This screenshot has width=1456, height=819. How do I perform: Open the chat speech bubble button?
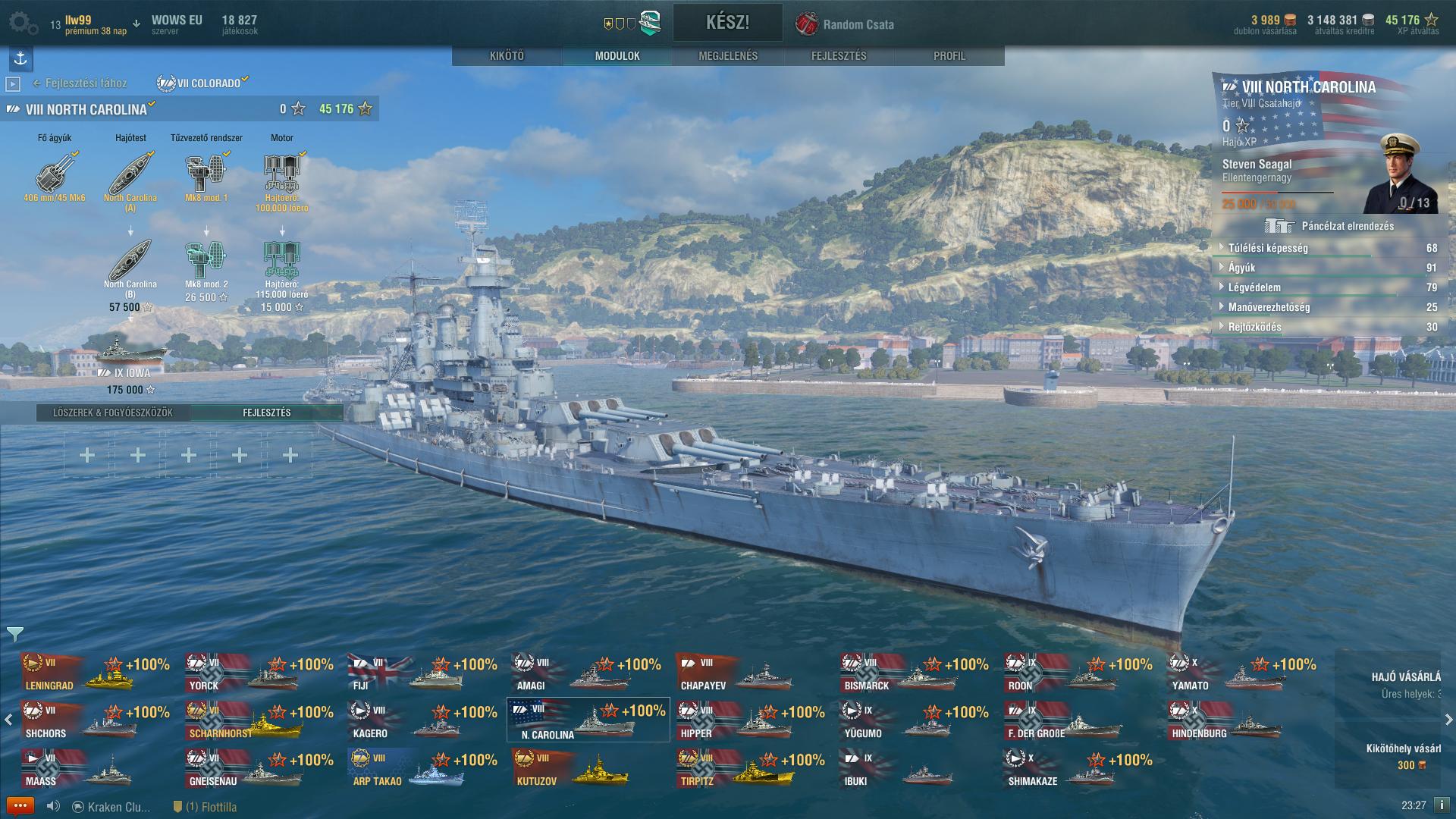click(20, 805)
